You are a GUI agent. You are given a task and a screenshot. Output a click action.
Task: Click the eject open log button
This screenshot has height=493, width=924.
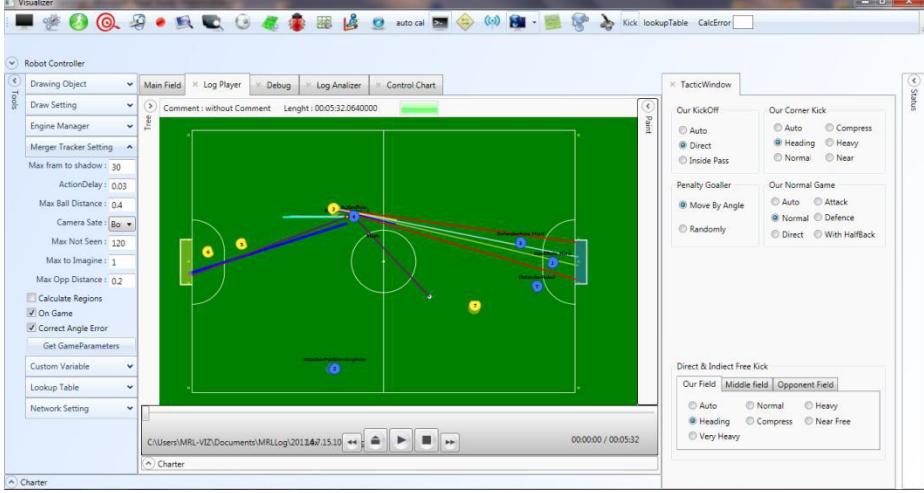tap(375, 440)
